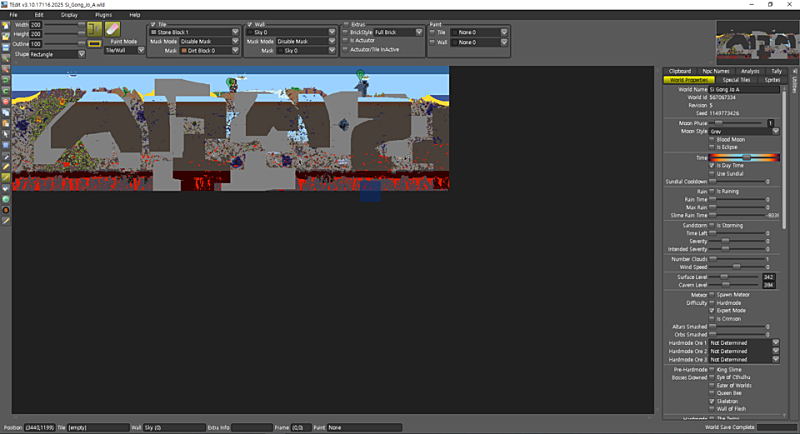Screen dimensions: 800x434
Task: Select the Arrow pointer tool
Action: coord(6,135)
